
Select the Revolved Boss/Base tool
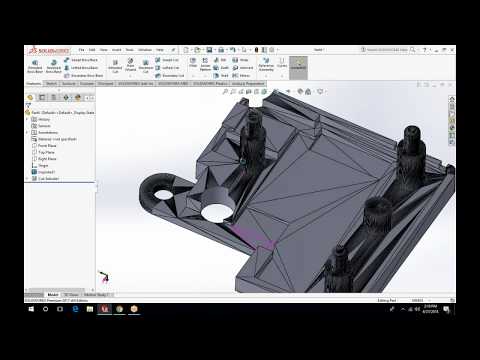coord(53,66)
